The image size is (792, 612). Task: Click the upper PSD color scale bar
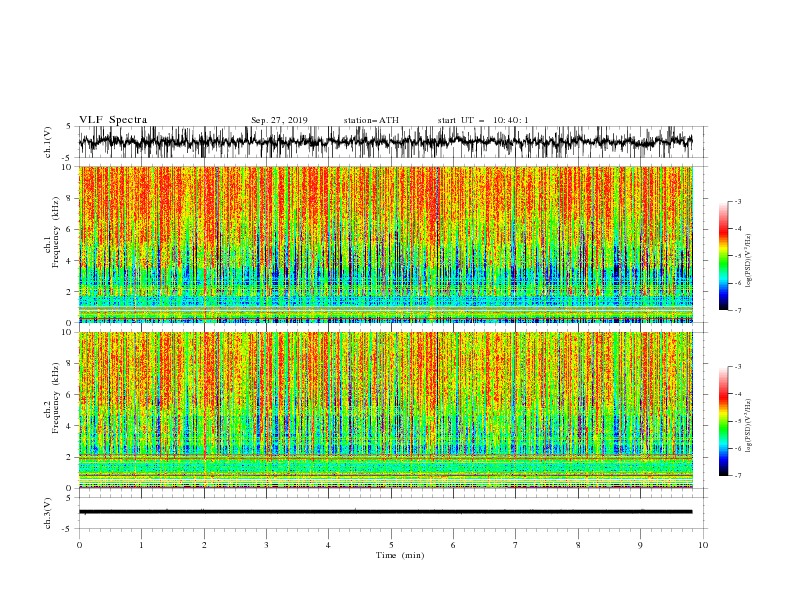(723, 256)
